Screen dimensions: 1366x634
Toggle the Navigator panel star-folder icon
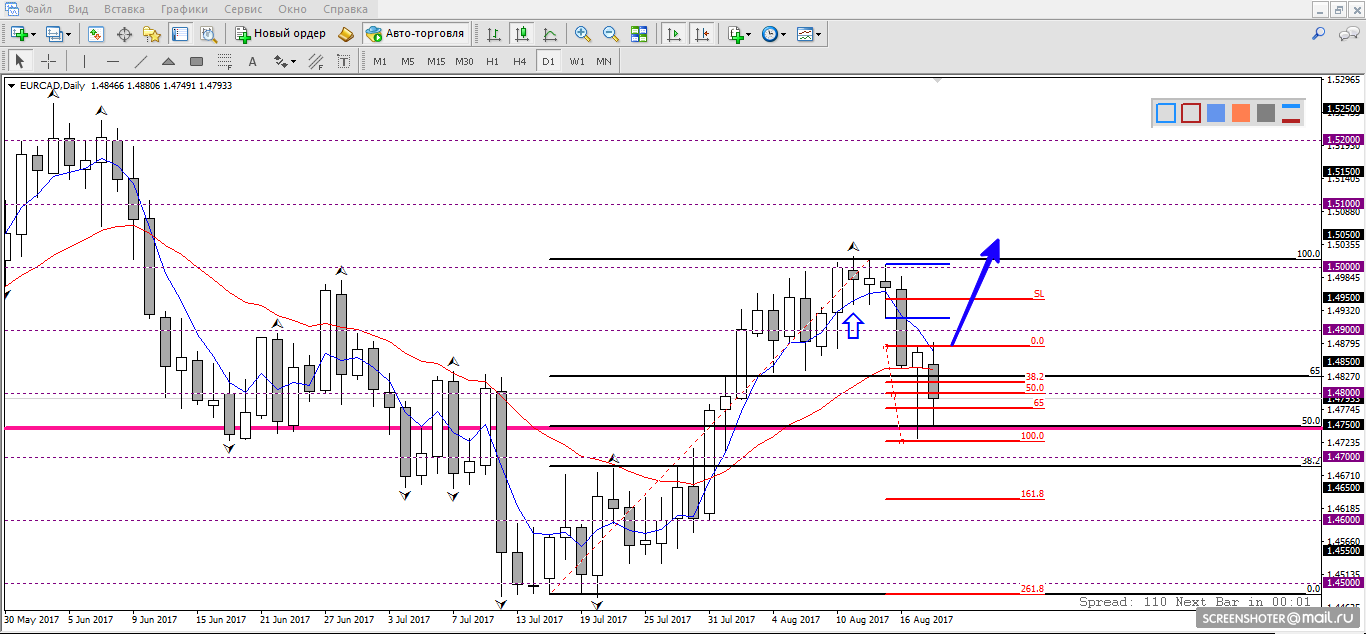pos(152,34)
